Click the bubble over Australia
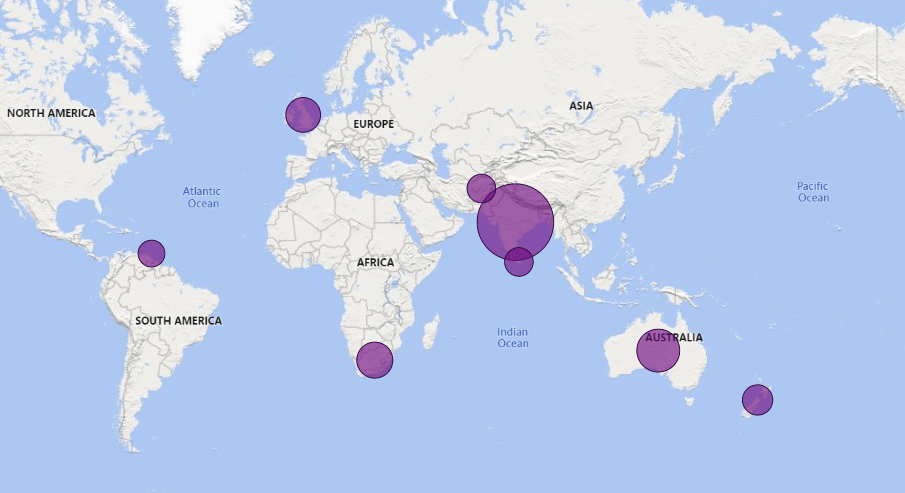 [658, 351]
